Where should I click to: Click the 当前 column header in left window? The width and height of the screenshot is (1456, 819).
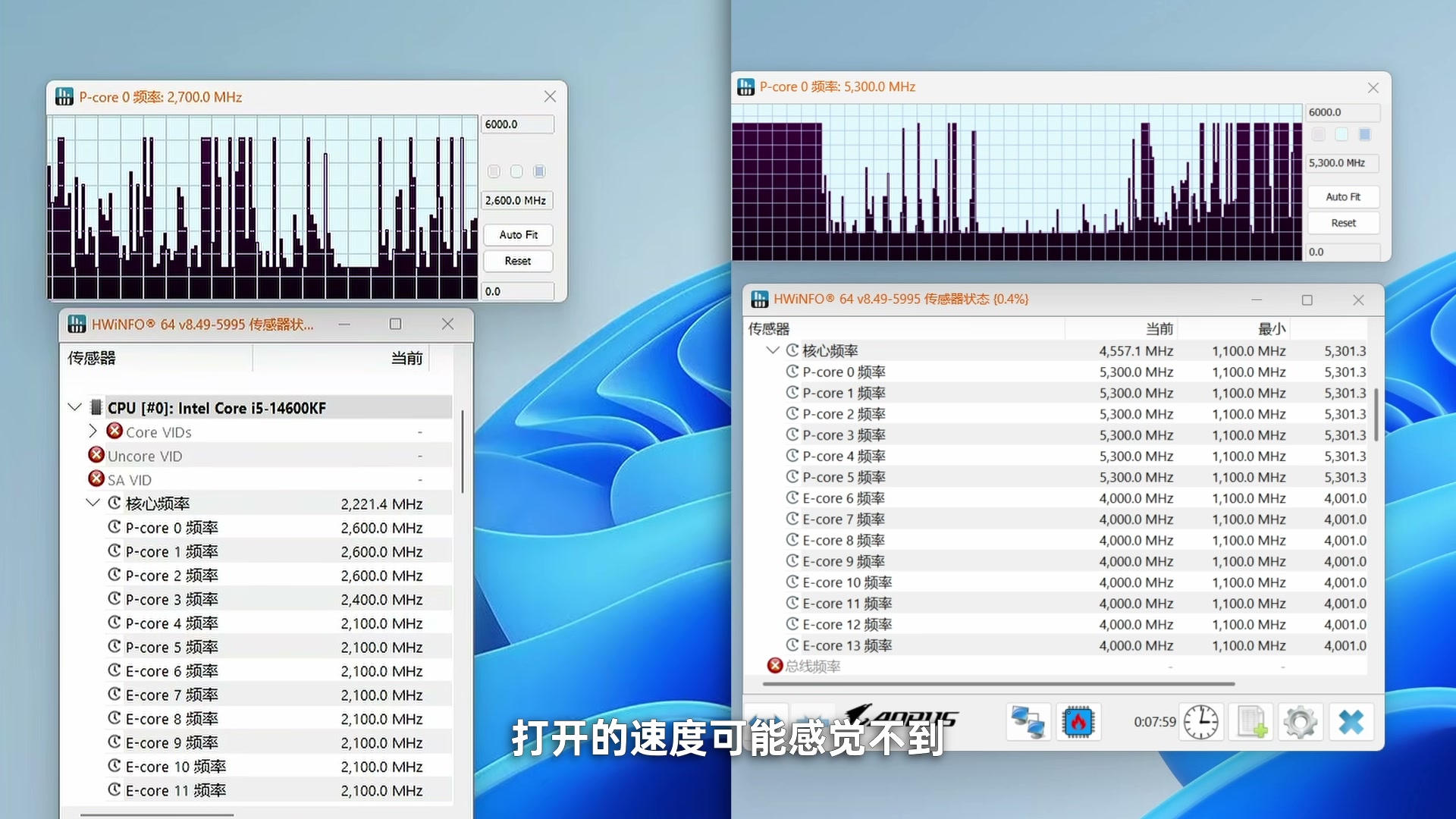click(341, 358)
